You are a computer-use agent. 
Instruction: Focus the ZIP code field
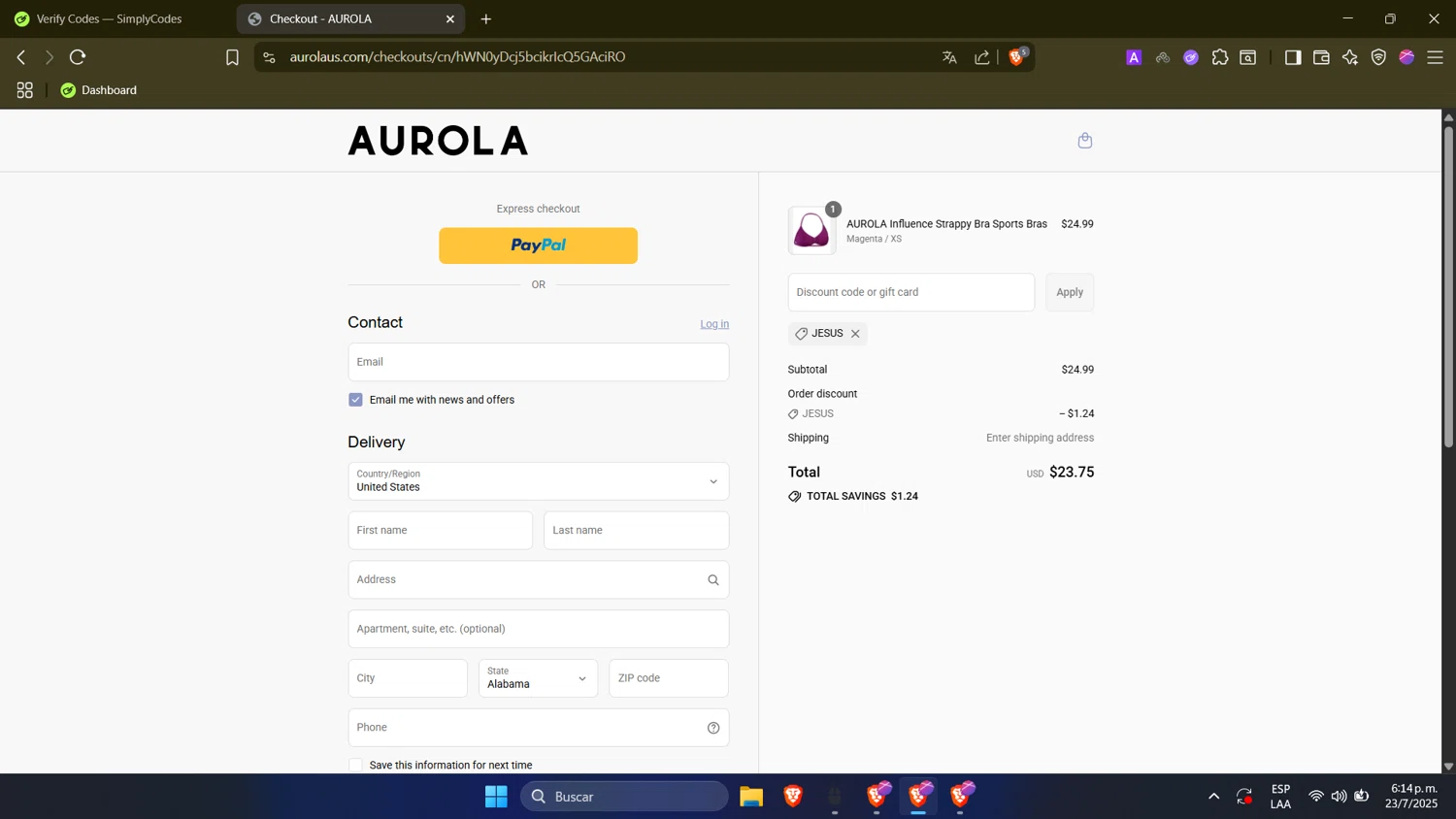tap(669, 678)
